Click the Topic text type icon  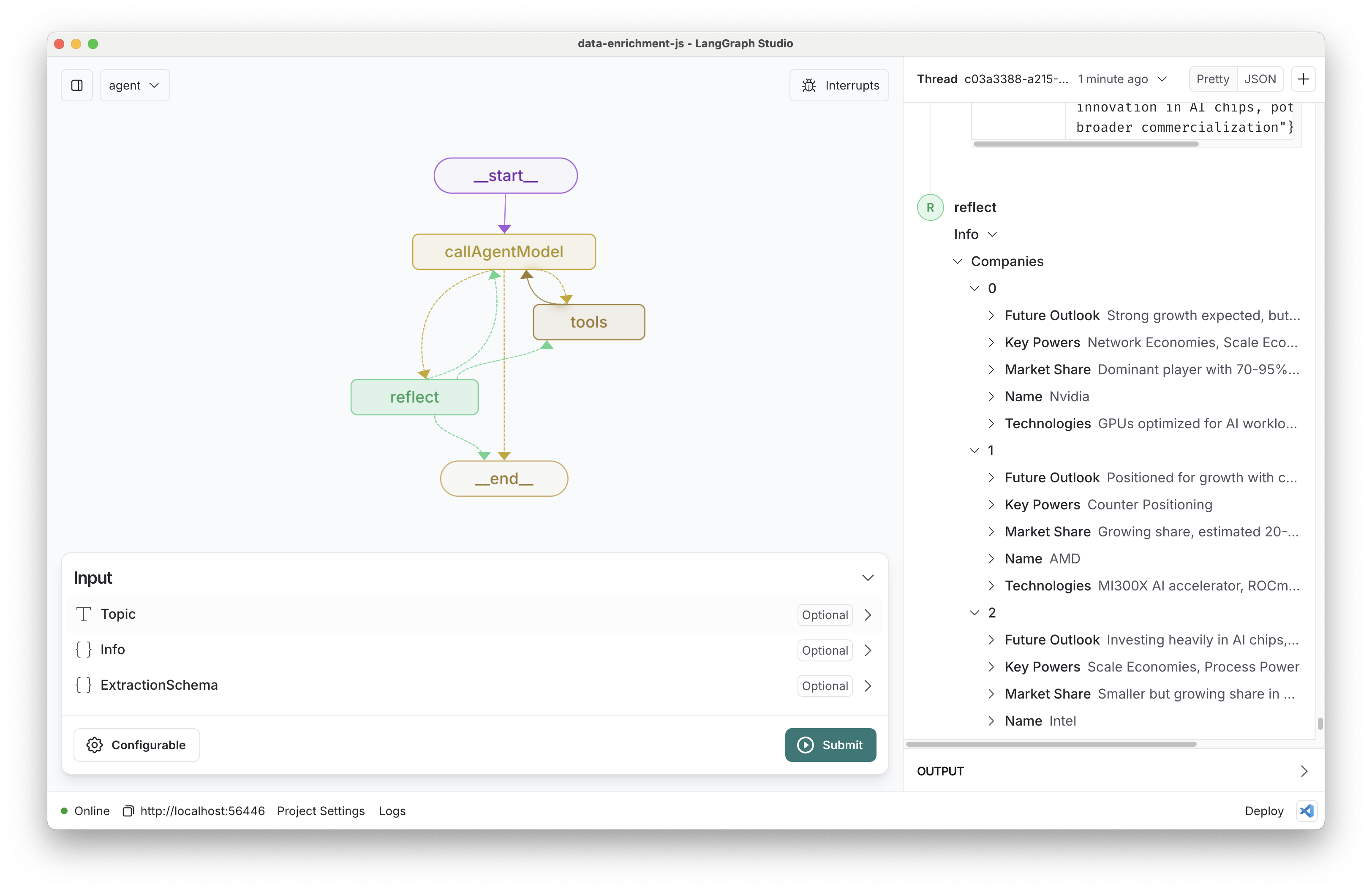tap(84, 614)
